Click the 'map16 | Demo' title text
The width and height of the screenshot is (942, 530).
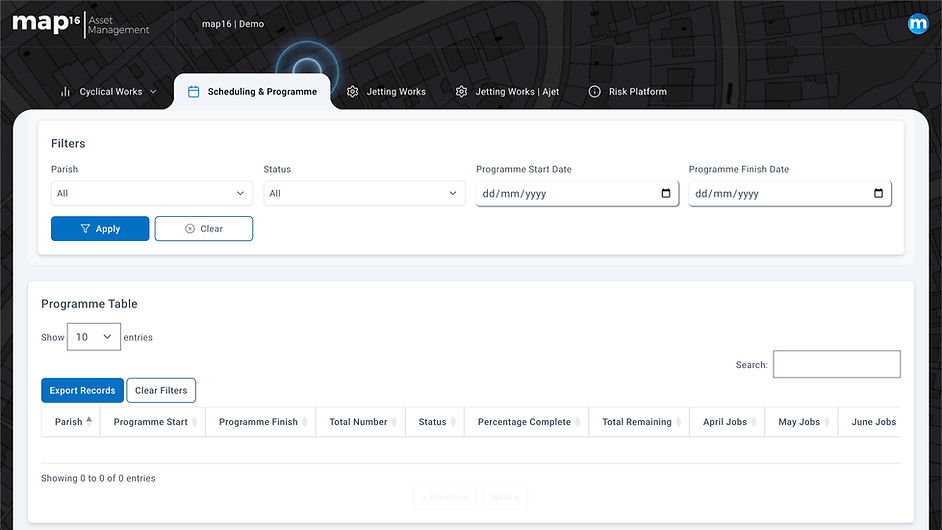[232, 24]
